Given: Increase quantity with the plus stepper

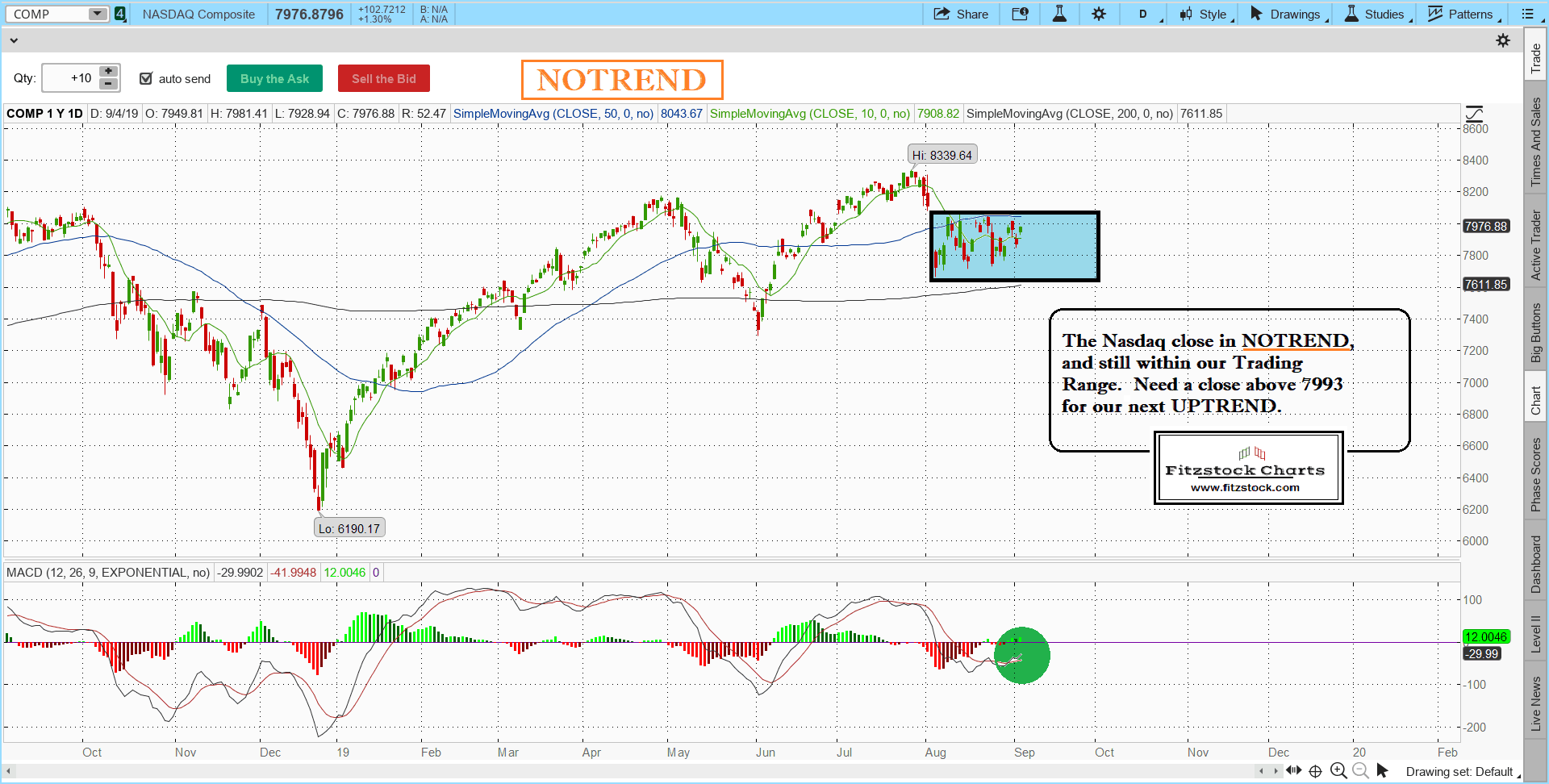Looking at the screenshot, I should (109, 72).
